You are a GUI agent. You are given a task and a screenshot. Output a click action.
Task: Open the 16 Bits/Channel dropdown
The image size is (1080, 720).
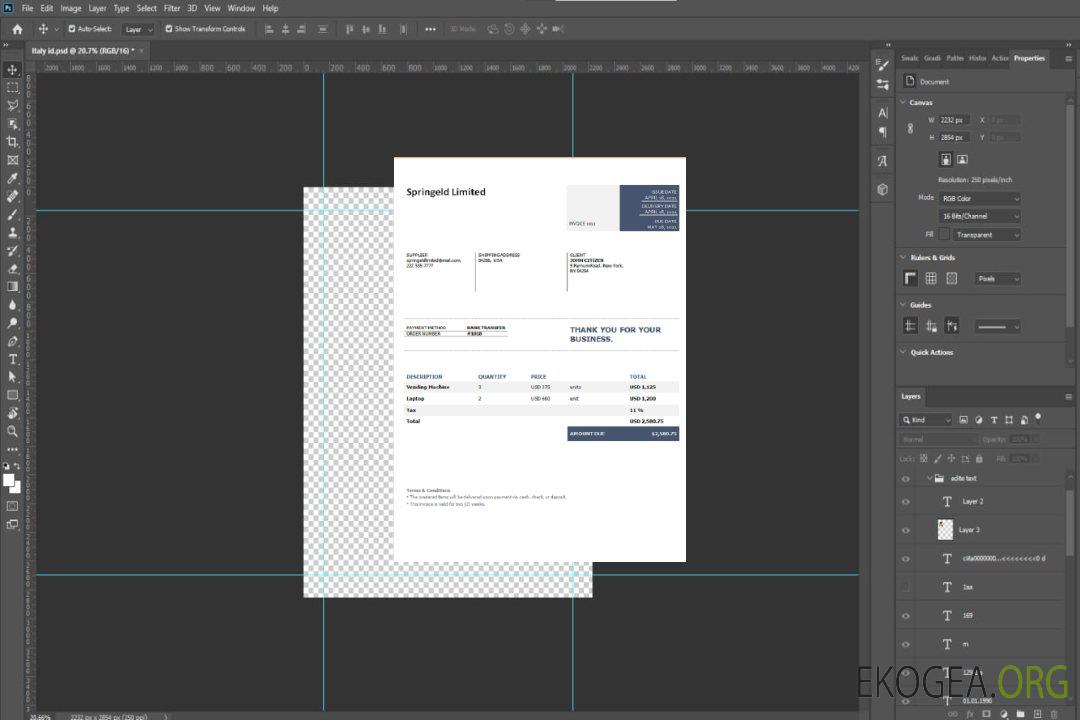pyautogui.click(x=979, y=216)
